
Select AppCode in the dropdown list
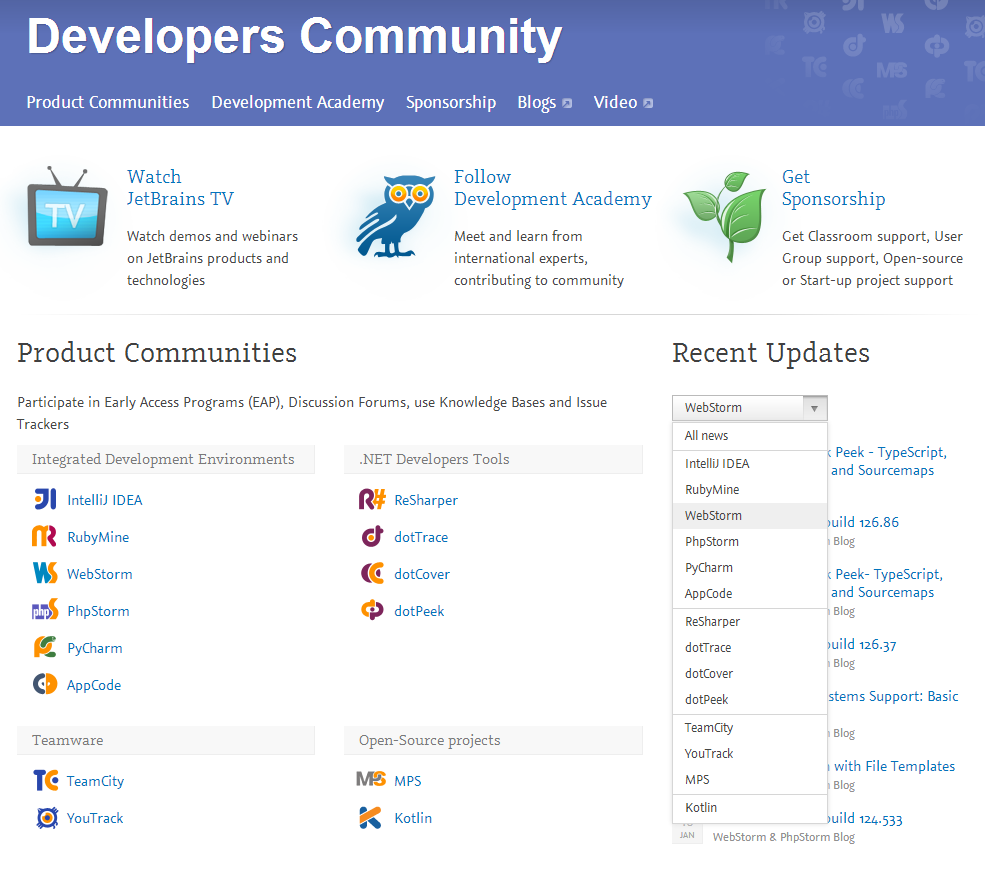pos(749,594)
